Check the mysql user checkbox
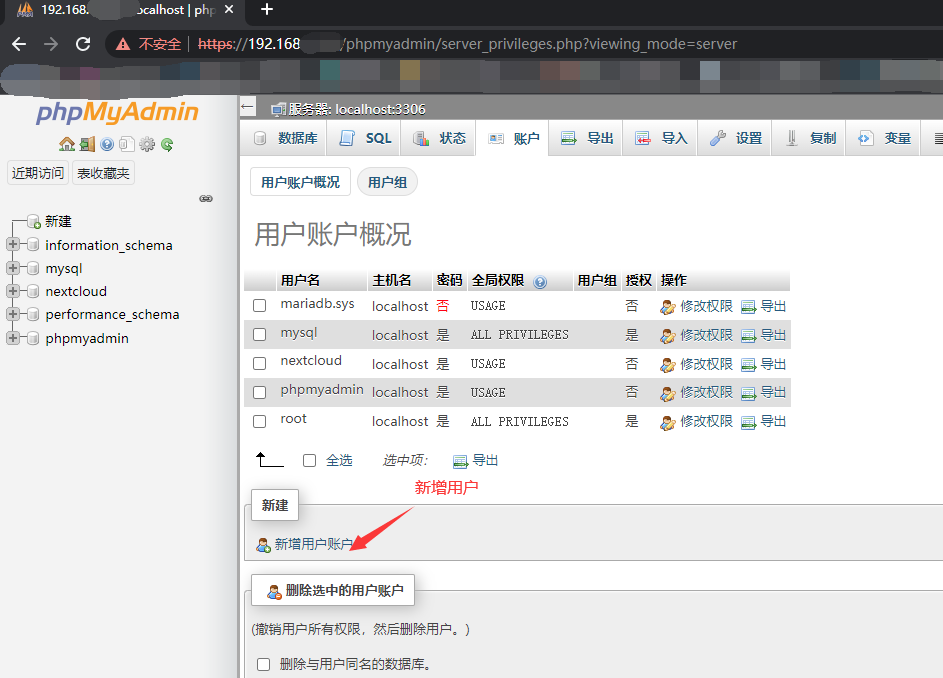The height and width of the screenshot is (678, 943). [260, 334]
